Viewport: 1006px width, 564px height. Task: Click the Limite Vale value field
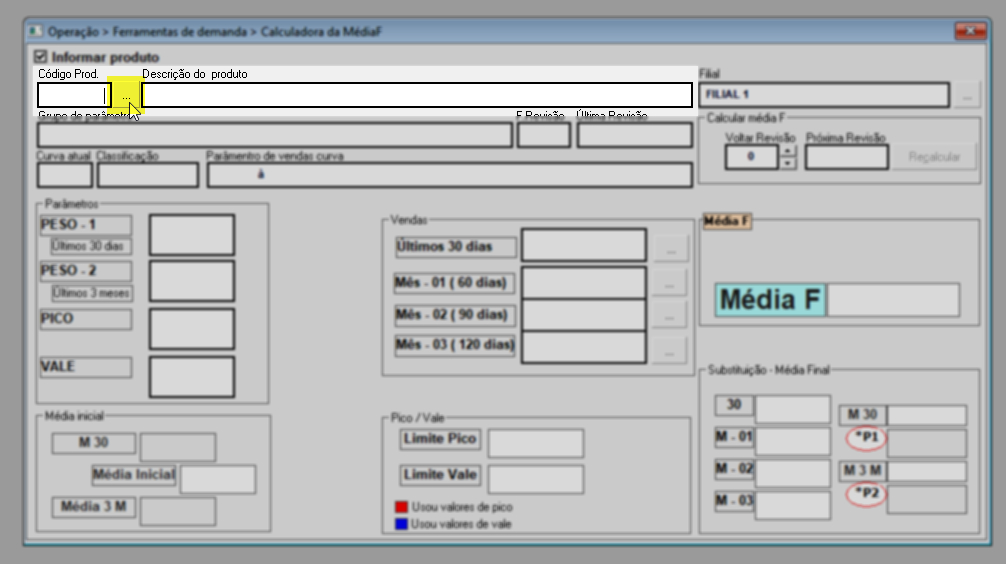(536, 479)
